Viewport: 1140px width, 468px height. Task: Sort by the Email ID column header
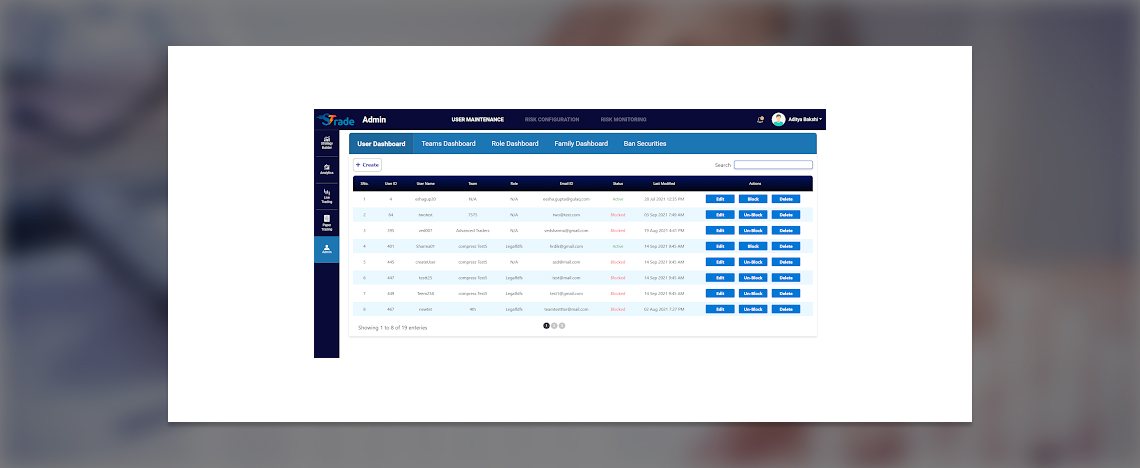point(566,184)
